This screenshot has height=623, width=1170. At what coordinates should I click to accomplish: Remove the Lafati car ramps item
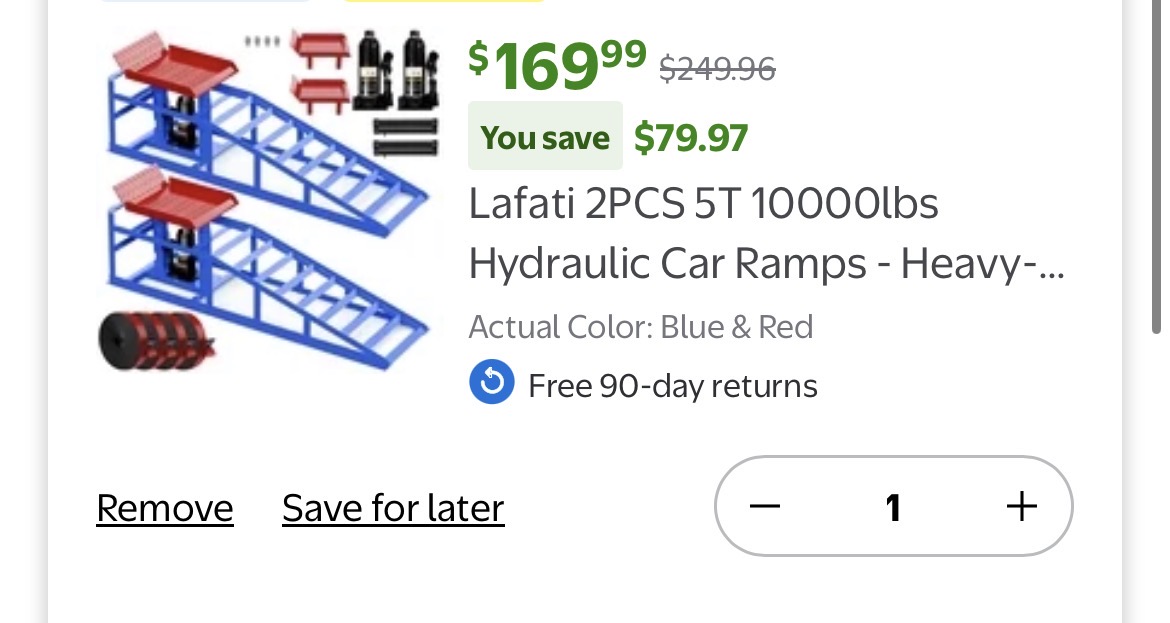click(165, 508)
